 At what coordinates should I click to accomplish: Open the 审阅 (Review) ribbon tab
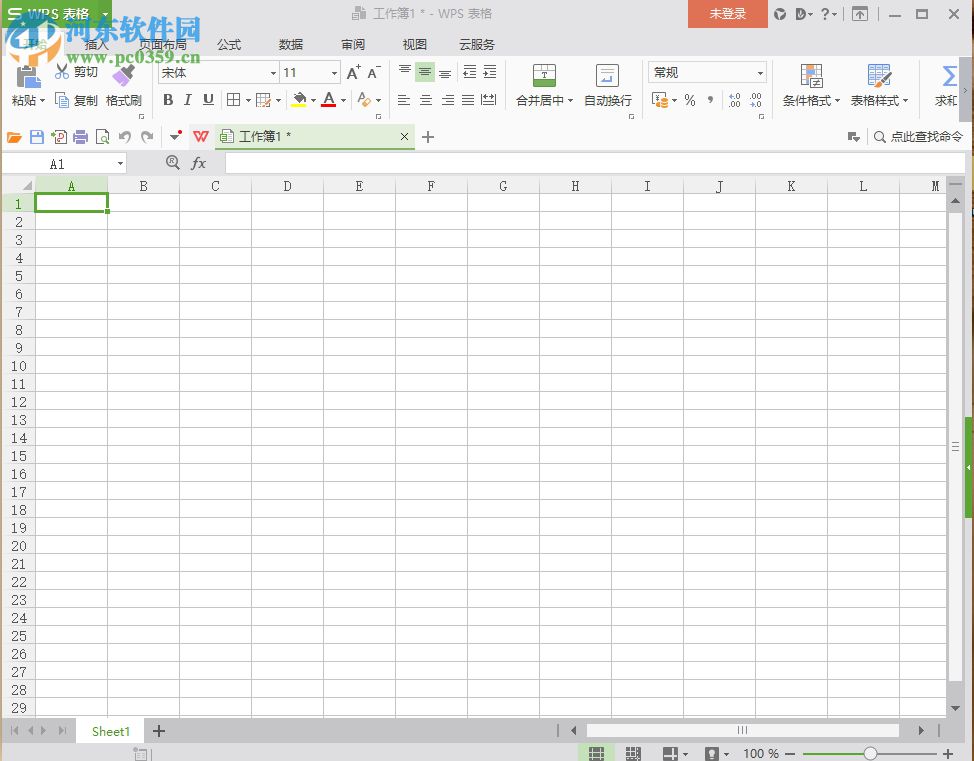(353, 45)
